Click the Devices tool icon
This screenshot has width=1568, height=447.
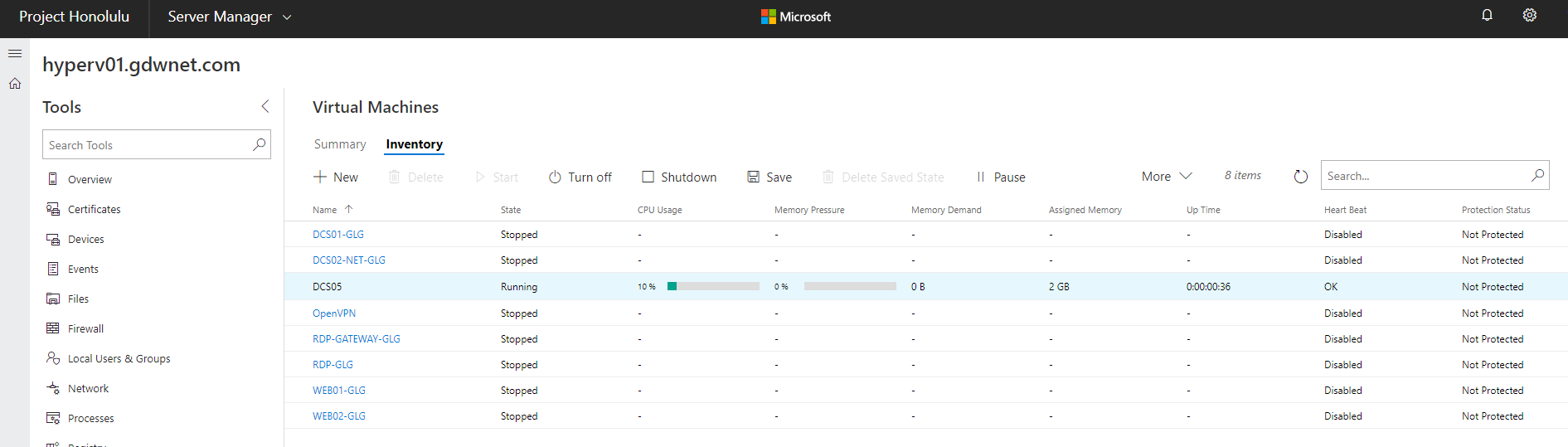53,239
